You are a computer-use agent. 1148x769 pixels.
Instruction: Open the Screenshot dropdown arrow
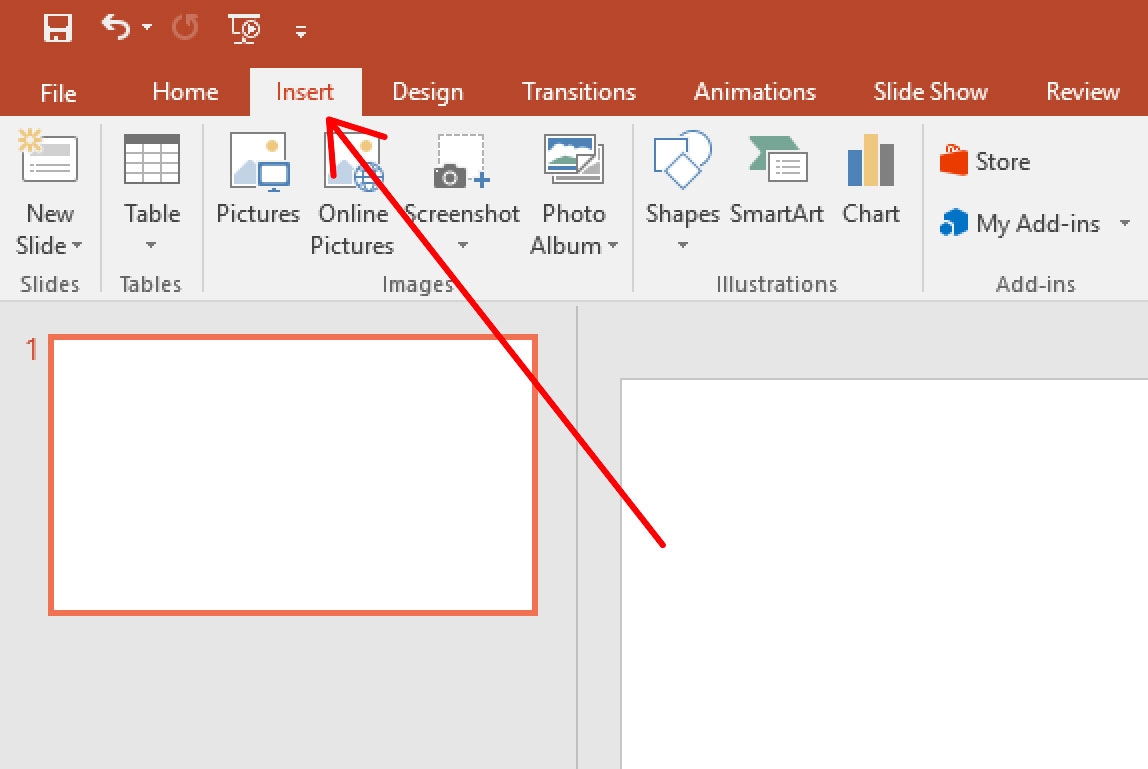click(x=462, y=245)
